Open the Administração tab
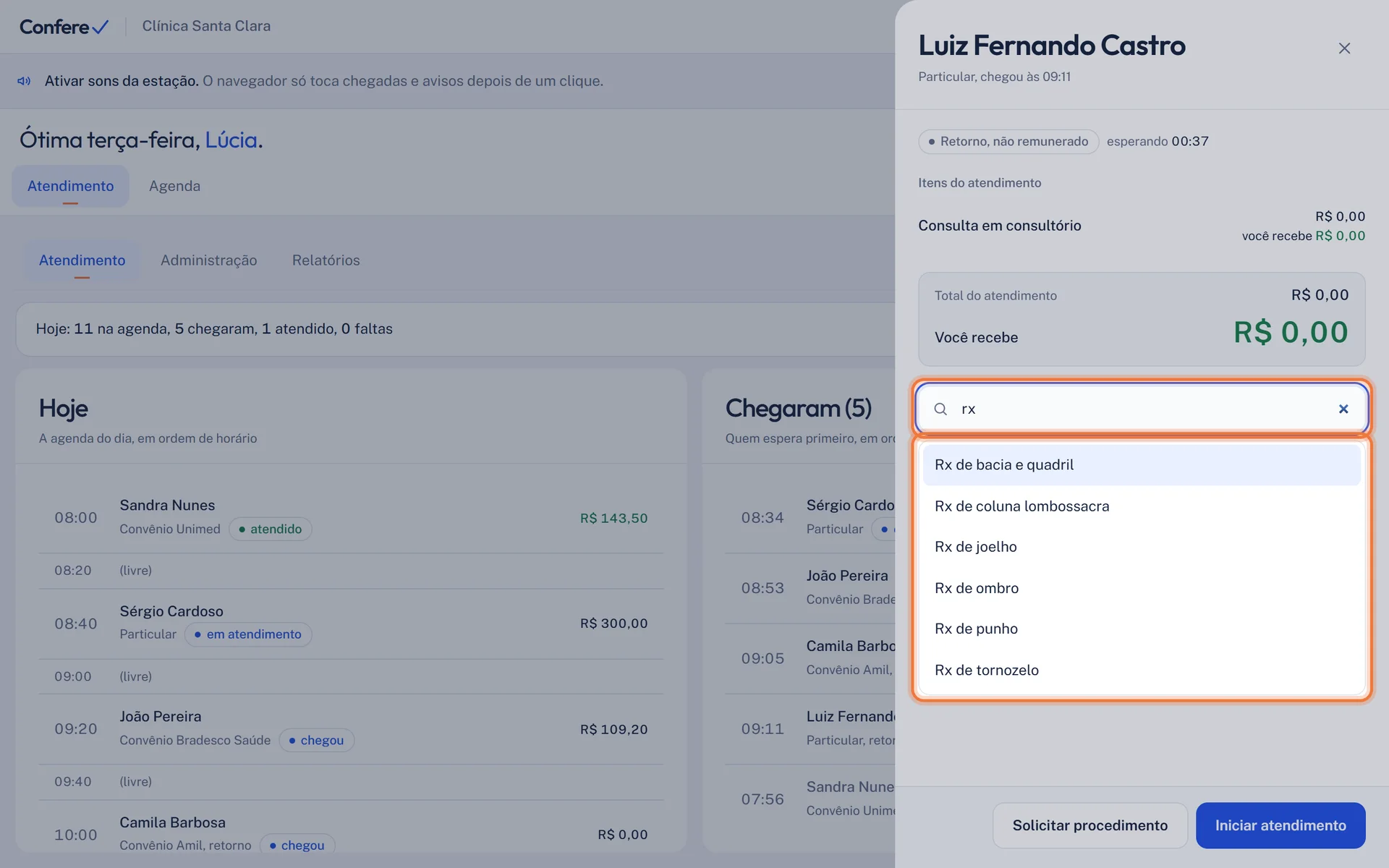Viewport: 1389px width, 868px height. click(x=208, y=260)
